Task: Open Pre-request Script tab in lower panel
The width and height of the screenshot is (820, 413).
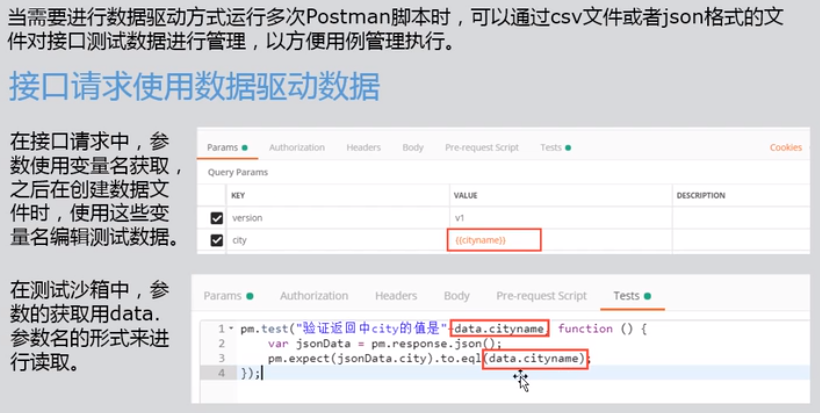Action: (541, 296)
